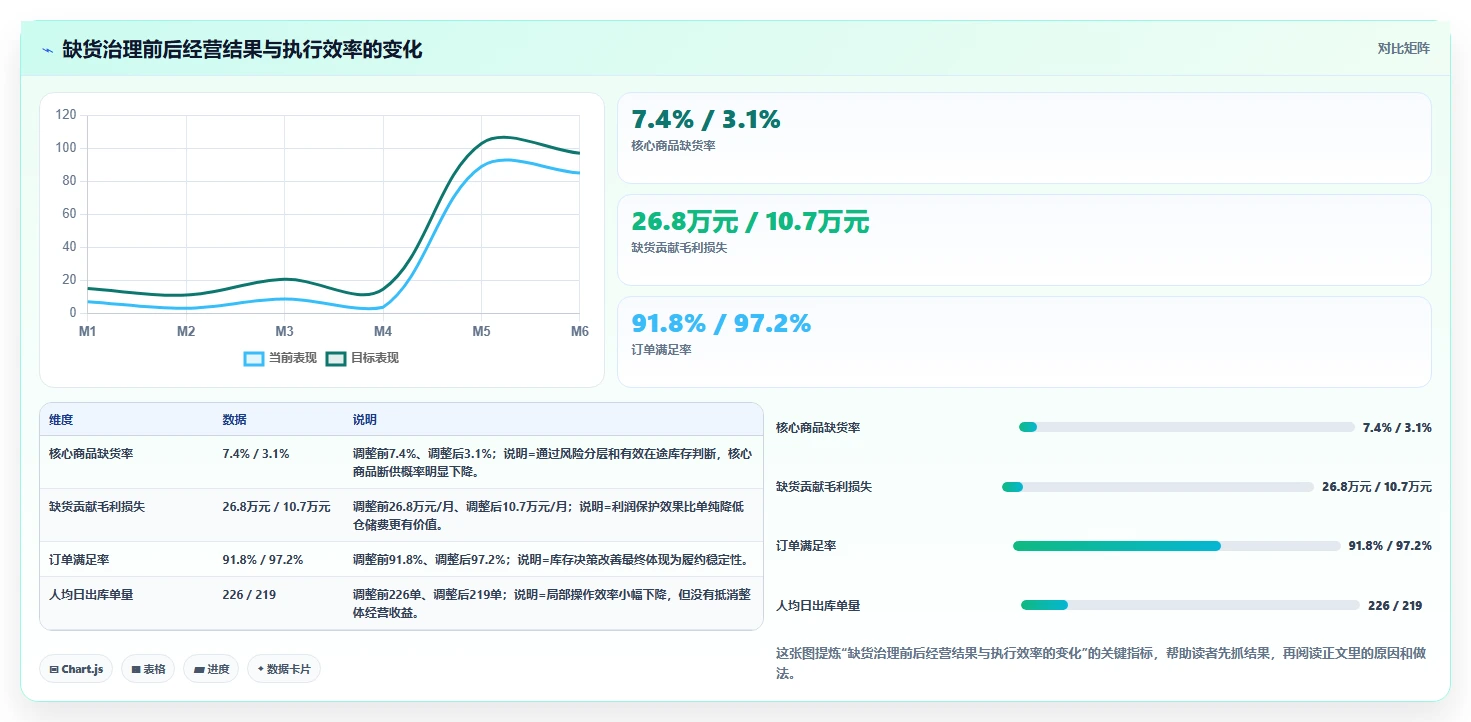Click 91.8% / 97.2% value after the progress bar

(x=1390, y=546)
